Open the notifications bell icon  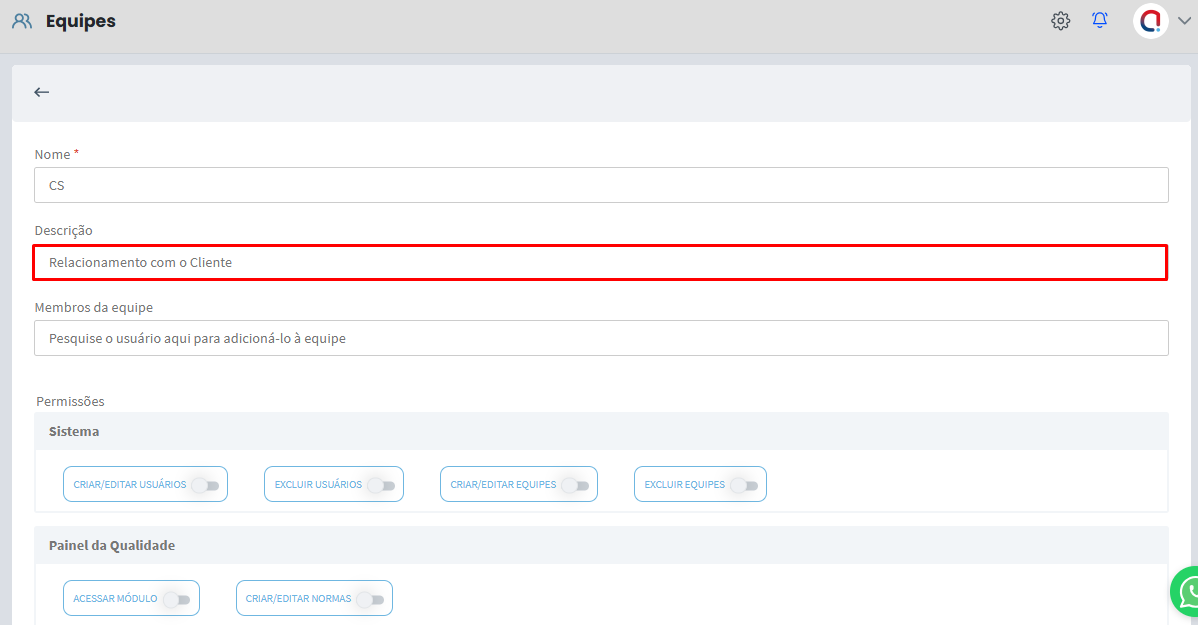(1100, 21)
